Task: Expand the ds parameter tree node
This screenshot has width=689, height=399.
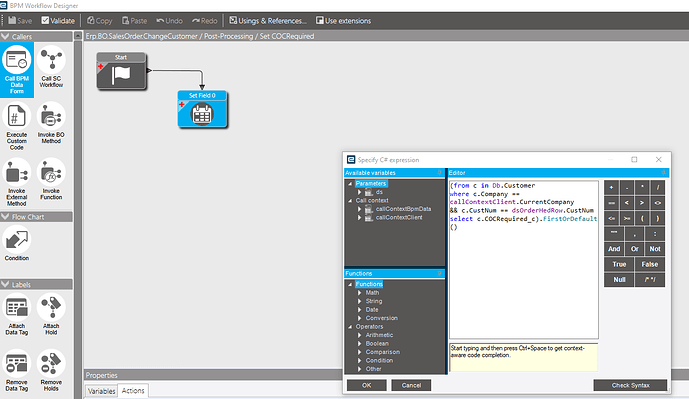Action: pyautogui.click(x=359, y=192)
